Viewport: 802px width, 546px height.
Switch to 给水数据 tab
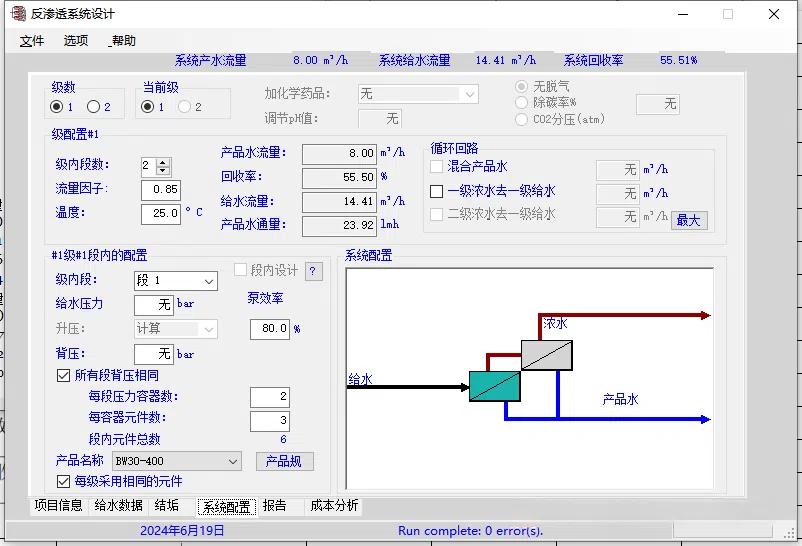[119, 506]
